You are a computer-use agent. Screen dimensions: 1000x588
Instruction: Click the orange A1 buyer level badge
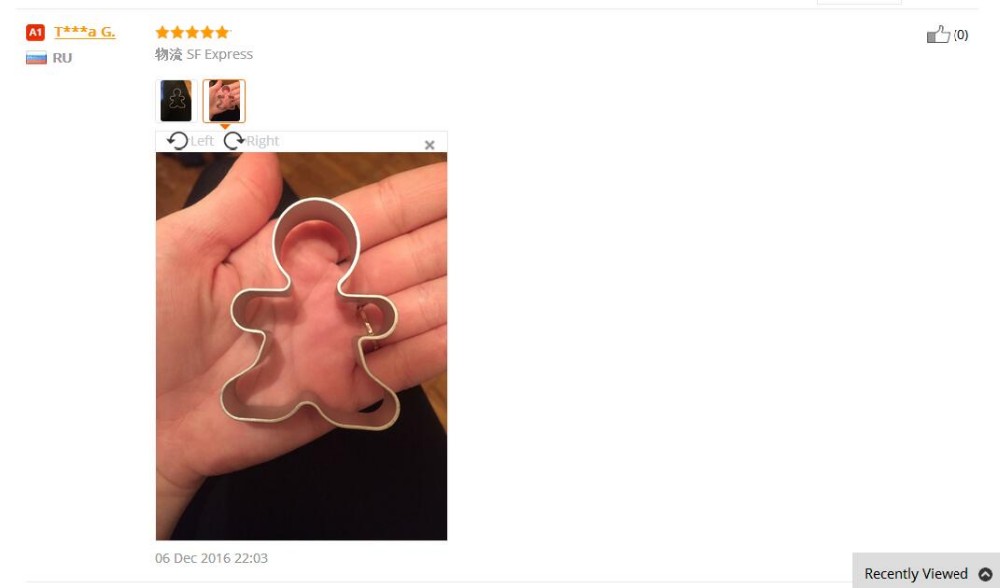[x=35, y=32]
